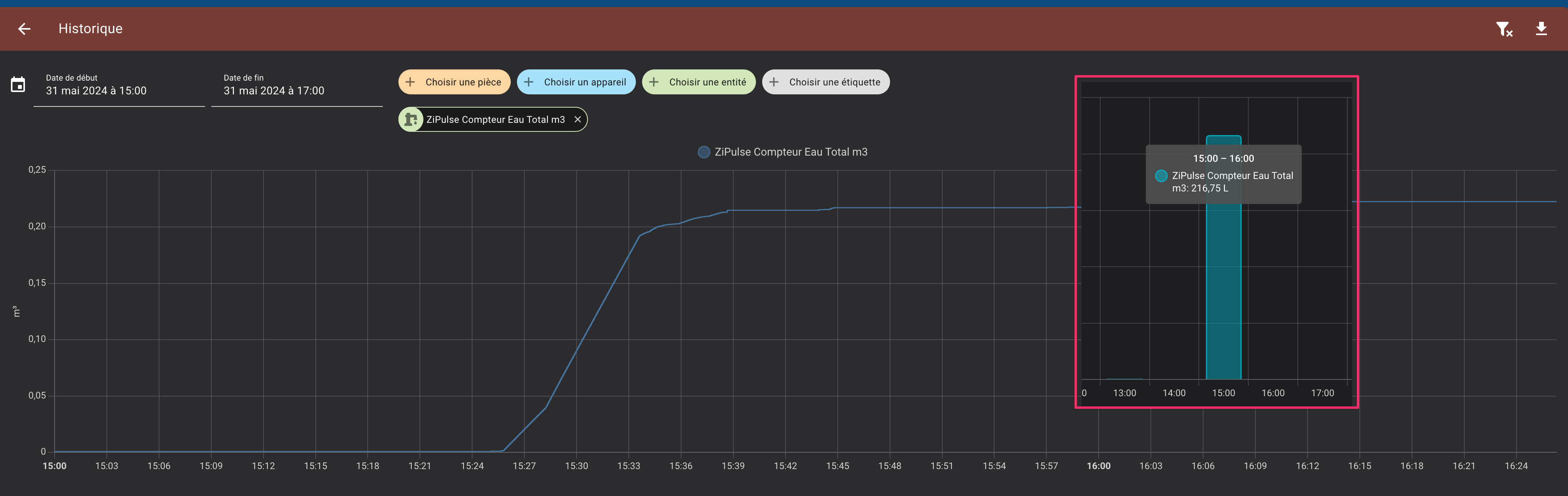Click plus icon on Choisir une entité

click(654, 82)
